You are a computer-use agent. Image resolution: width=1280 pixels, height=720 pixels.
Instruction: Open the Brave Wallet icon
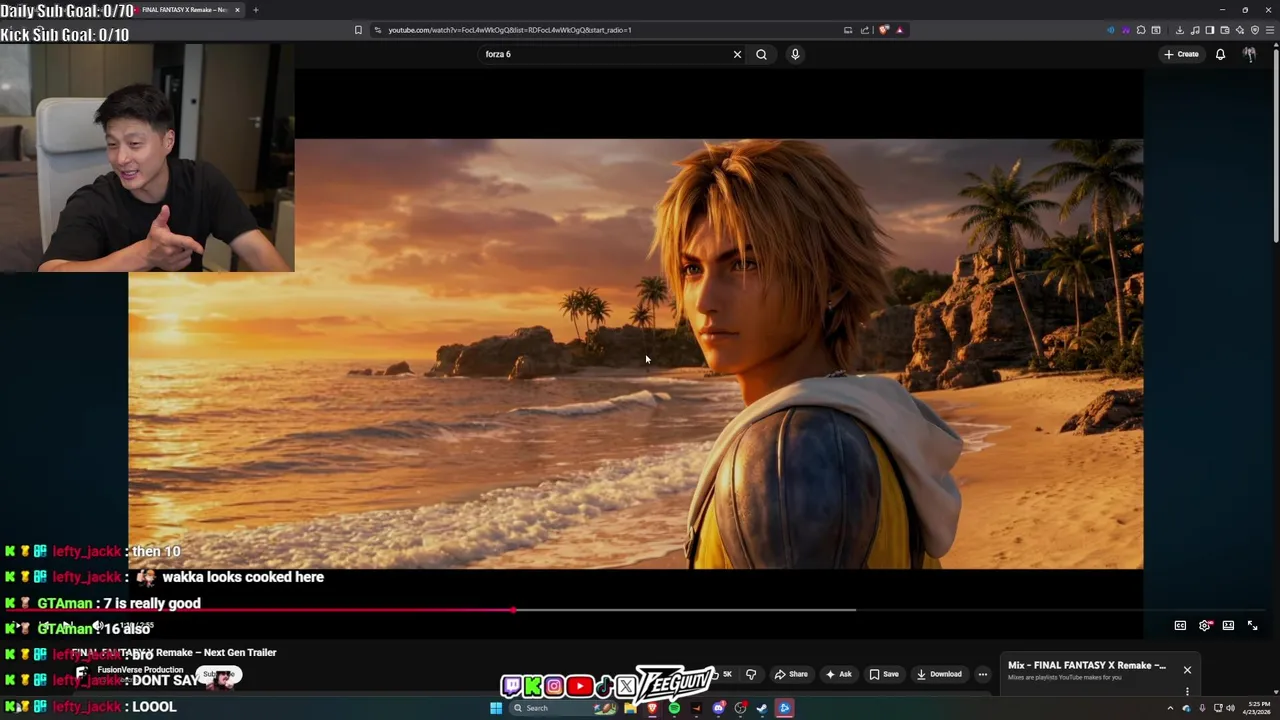[x=1225, y=30]
